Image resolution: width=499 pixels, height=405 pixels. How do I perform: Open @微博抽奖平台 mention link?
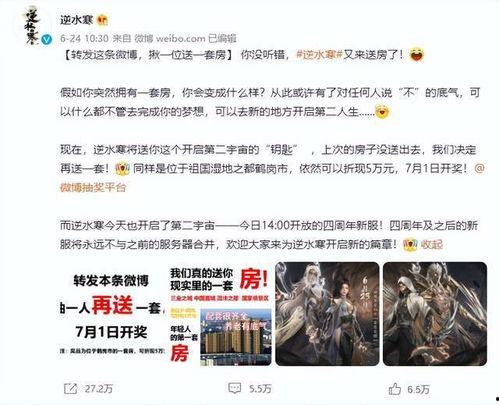pos(272,178)
